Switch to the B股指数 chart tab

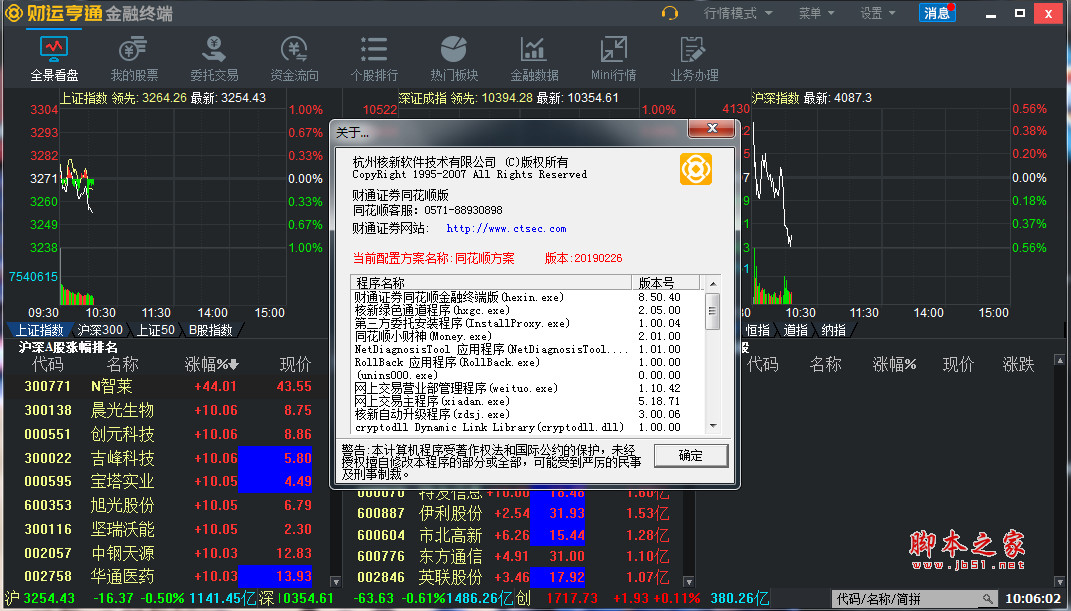pos(210,330)
